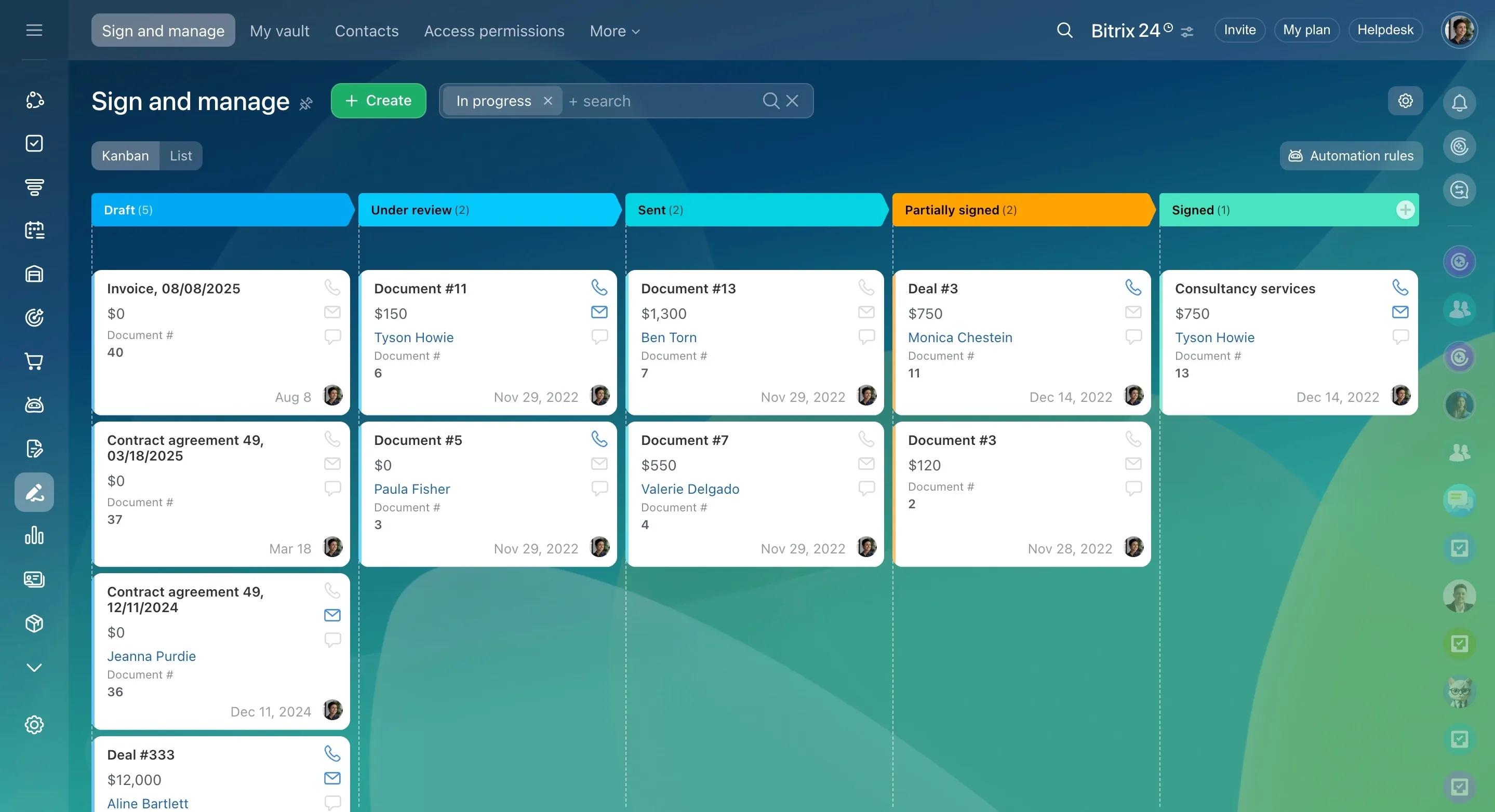Open the online store shopping cart icon
This screenshot has width=1495, height=812.
[x=34, y=361]
